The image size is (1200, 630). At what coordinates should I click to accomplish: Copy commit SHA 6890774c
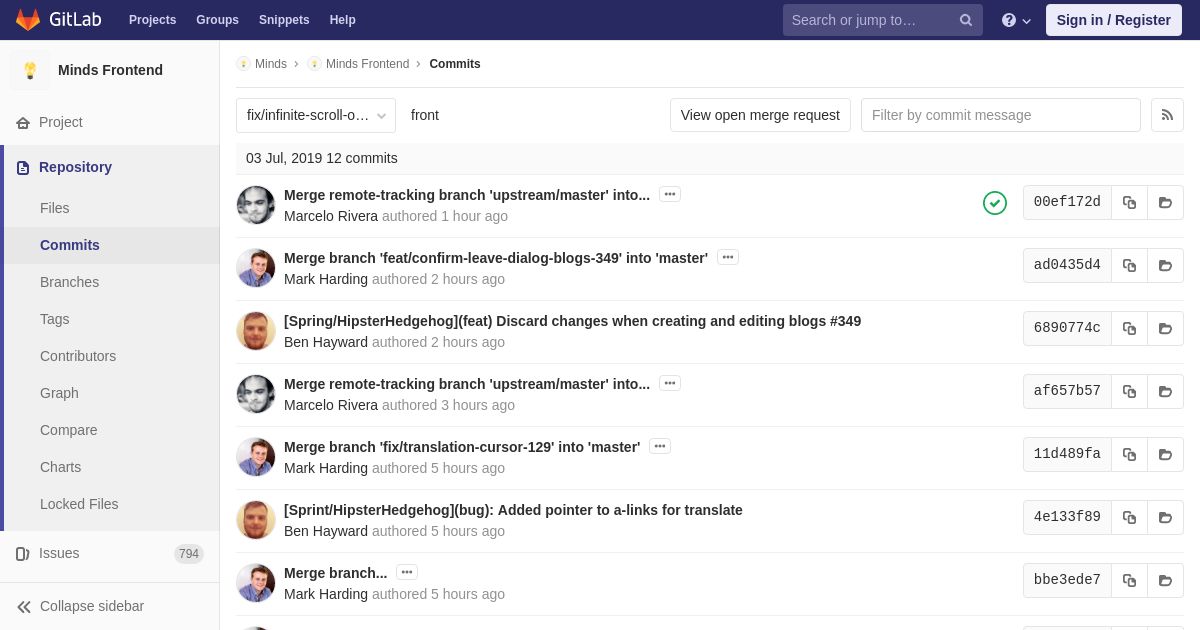(1129, 328)
